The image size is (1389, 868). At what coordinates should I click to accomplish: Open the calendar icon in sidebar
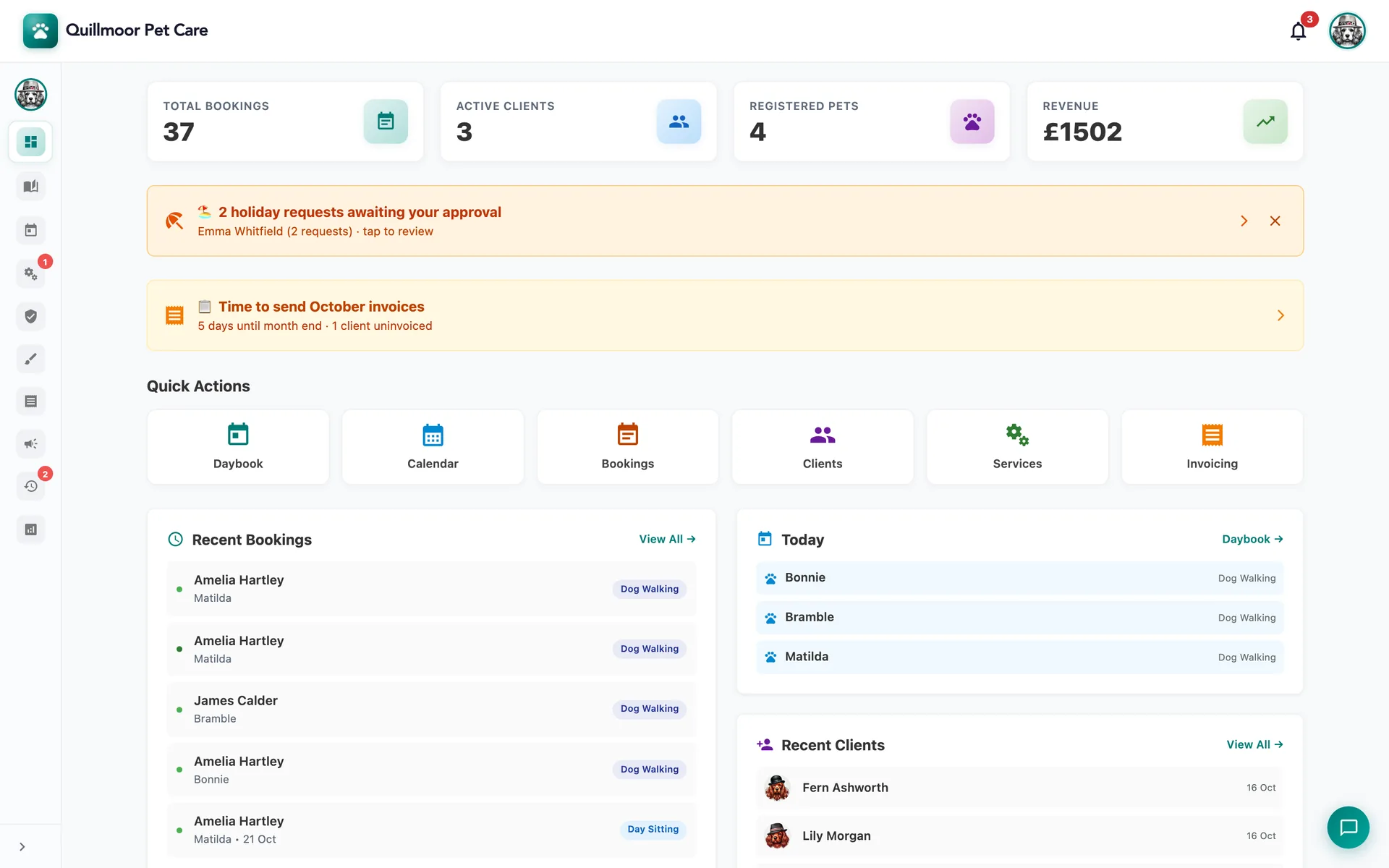click(30, 230)
